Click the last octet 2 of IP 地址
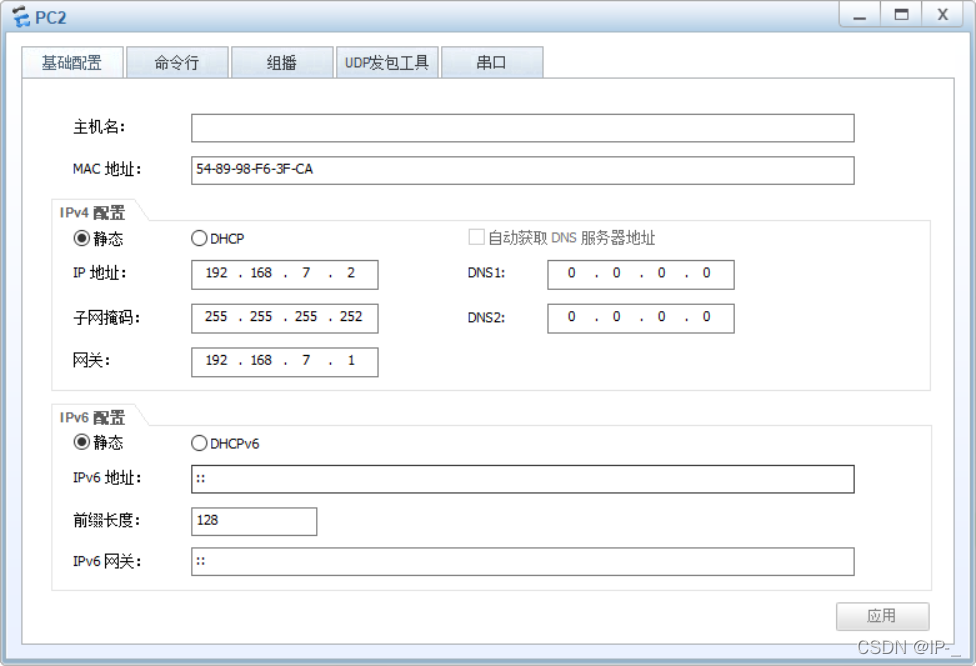The width and height of the screenshot is (976, 666). coord(351,273)
